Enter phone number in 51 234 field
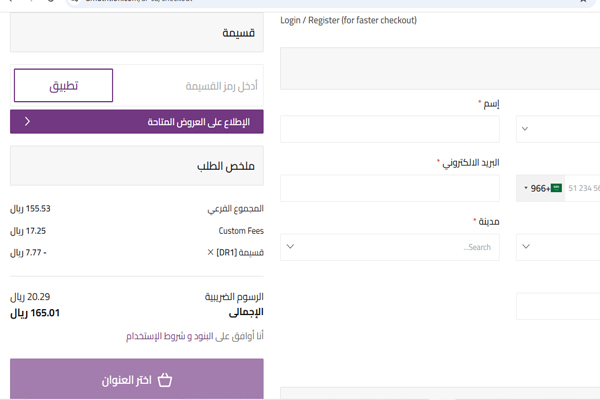Viewport: 600px width, 400px height. coord(583,188)
